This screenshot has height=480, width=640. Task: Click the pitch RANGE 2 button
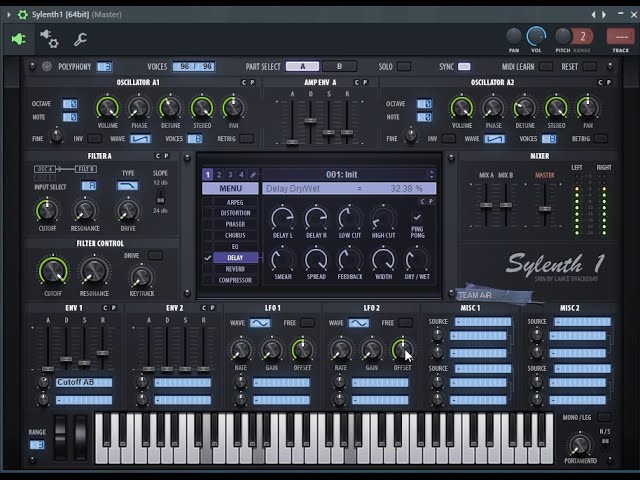click(x=582, y=37)
